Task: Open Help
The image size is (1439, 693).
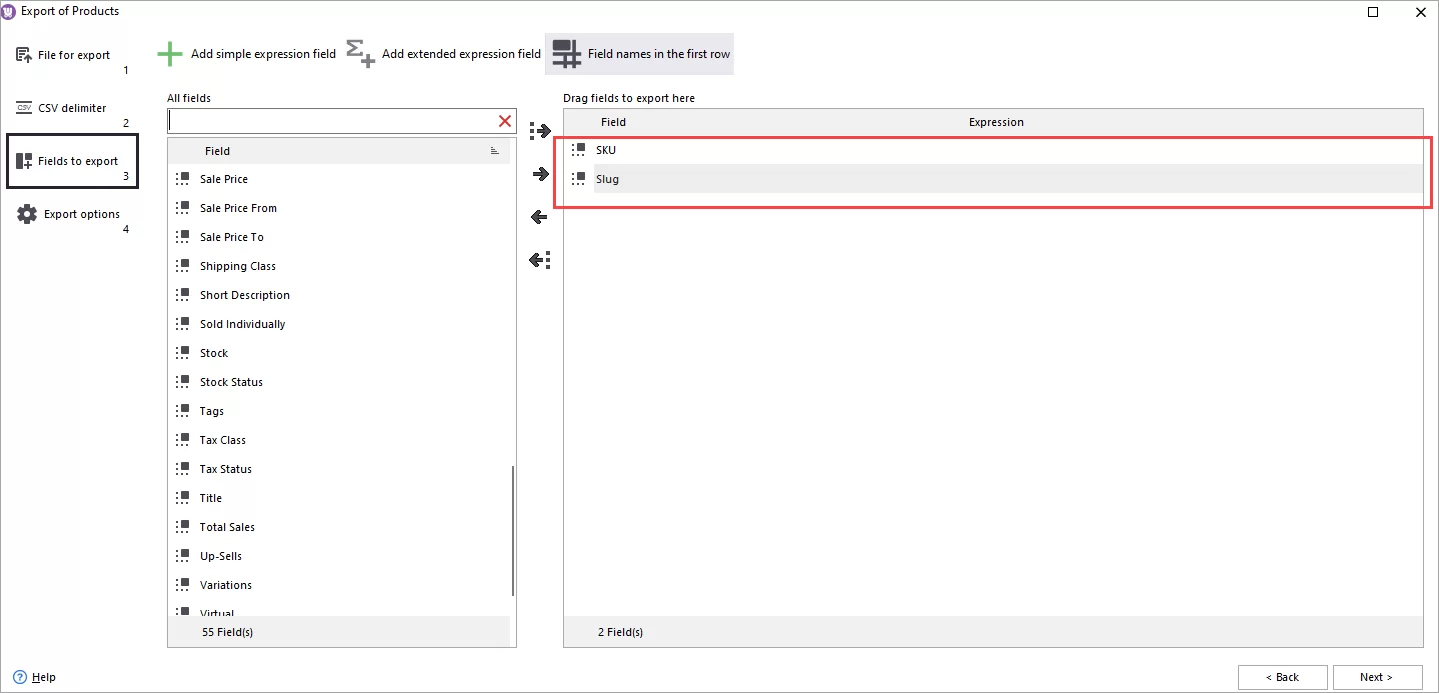Action: coord(36,677)
